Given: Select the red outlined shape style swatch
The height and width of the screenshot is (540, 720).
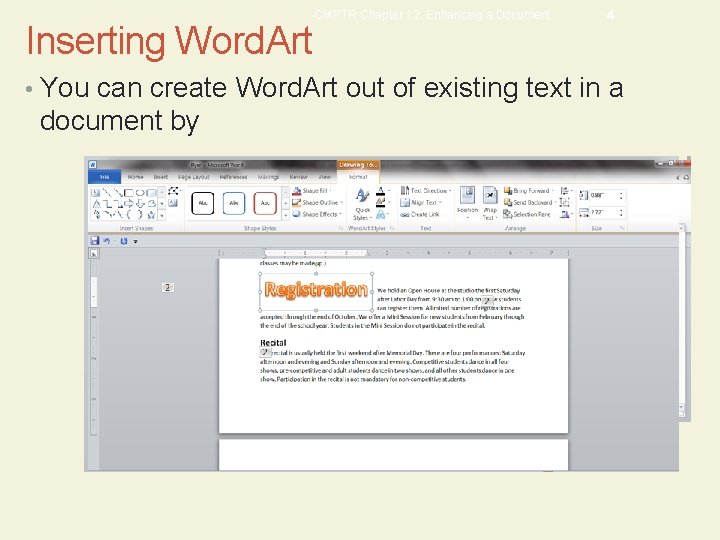Looking at the screenshot, I should tap(265, 203).
